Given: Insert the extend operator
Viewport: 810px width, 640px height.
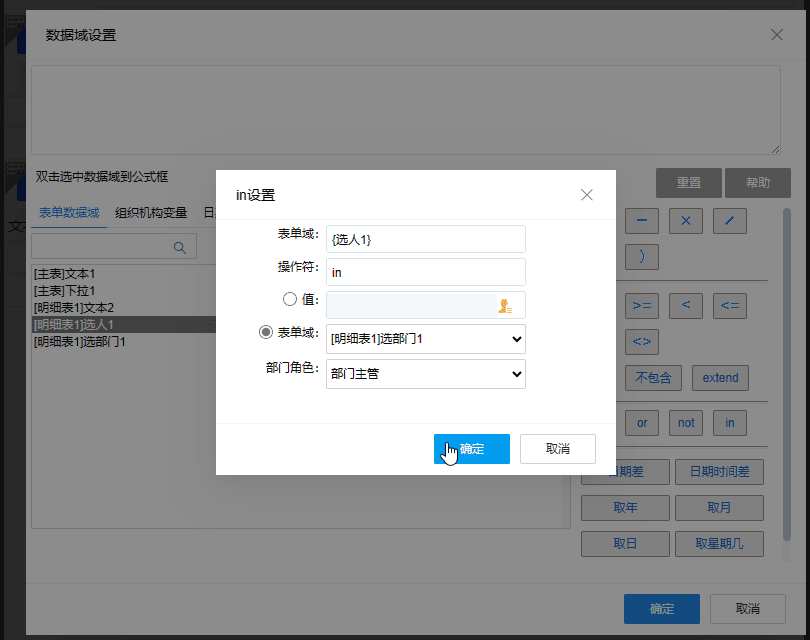Looking at the screenshot, I should point(720,378).
